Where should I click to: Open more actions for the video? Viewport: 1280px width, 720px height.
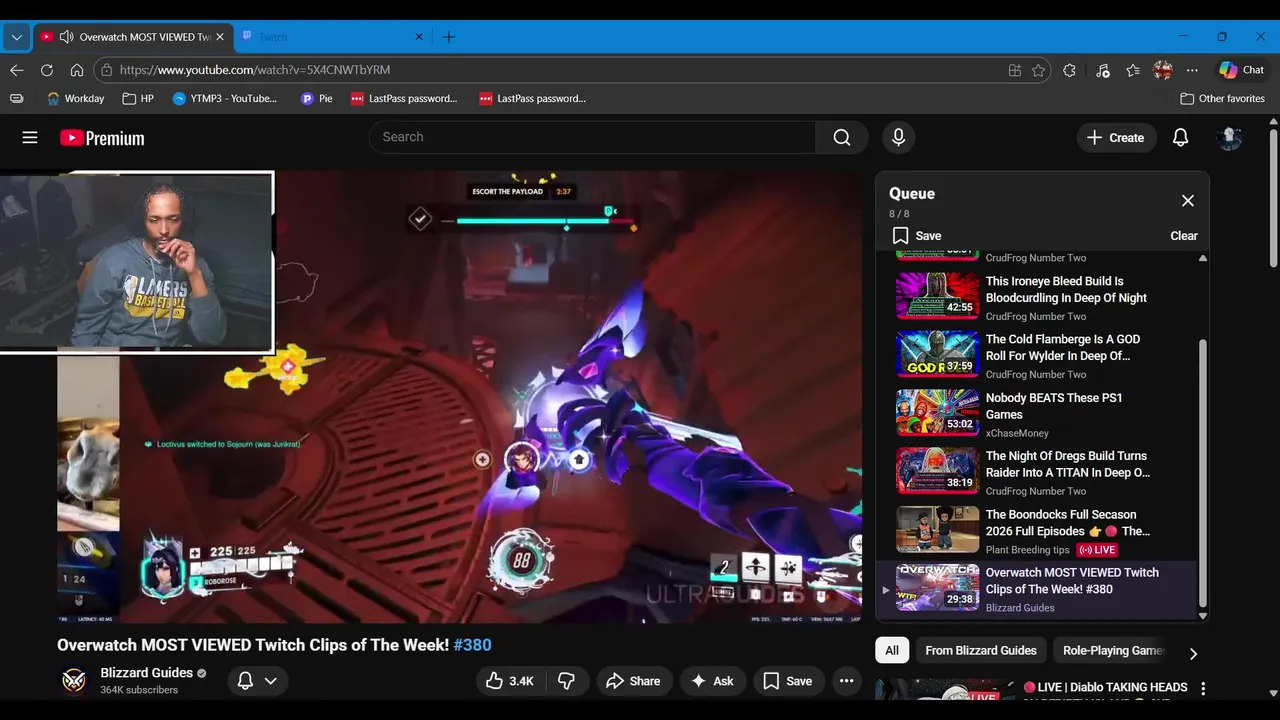846,681
